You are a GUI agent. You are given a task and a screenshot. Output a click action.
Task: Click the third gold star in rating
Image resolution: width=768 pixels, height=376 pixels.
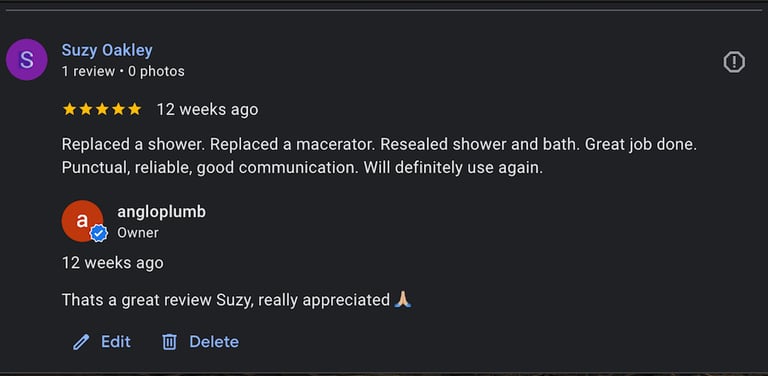tap(102, 109)
